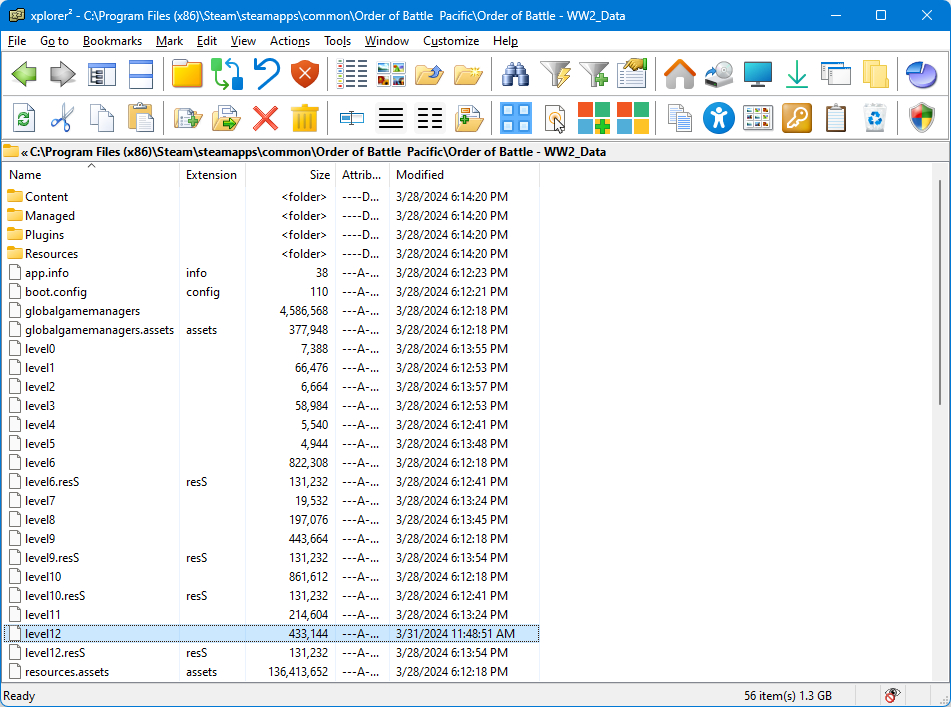Sort by the Size column header

tap(290, 175)
